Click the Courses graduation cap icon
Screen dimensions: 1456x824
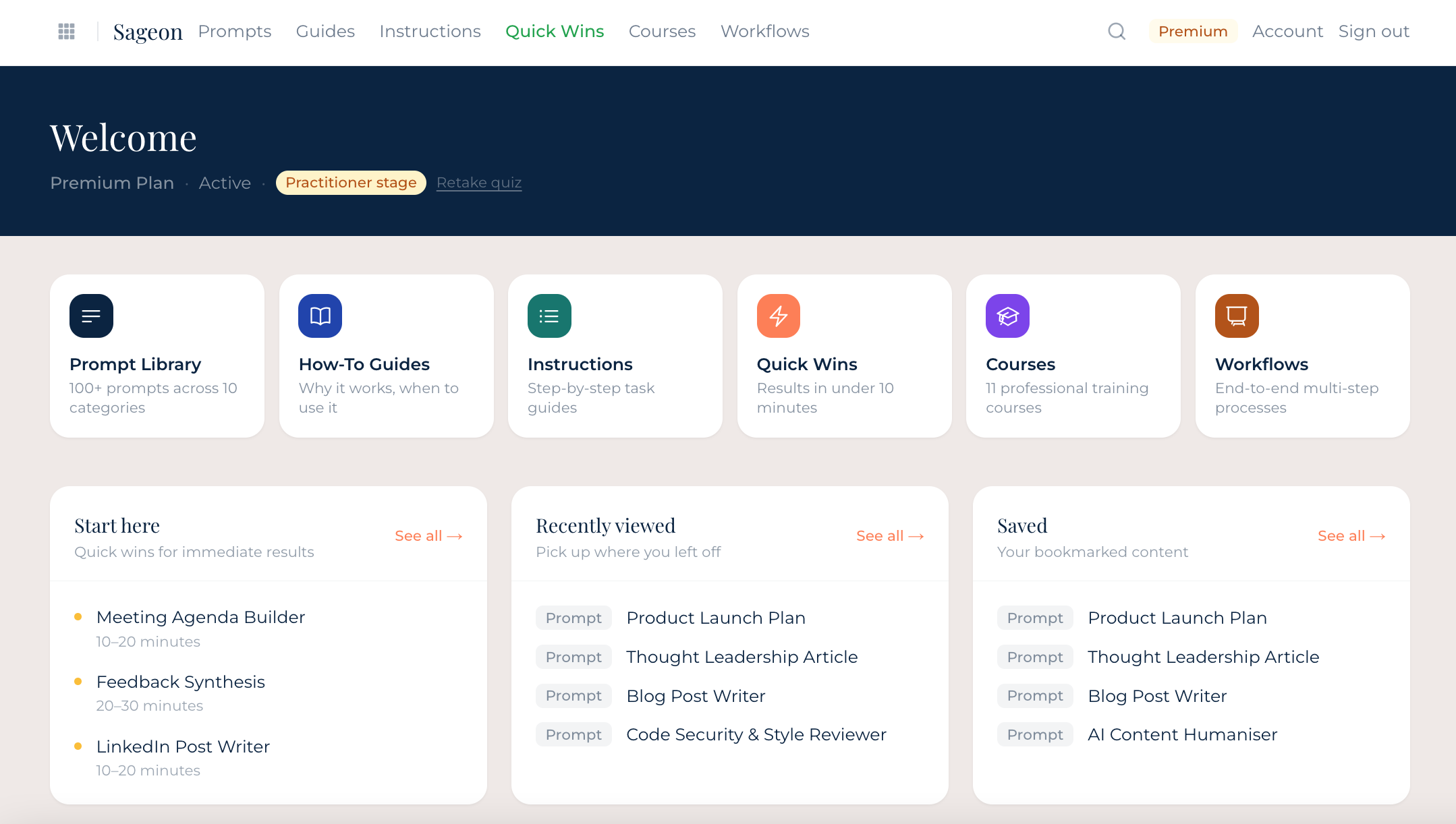pos(1007,316)
